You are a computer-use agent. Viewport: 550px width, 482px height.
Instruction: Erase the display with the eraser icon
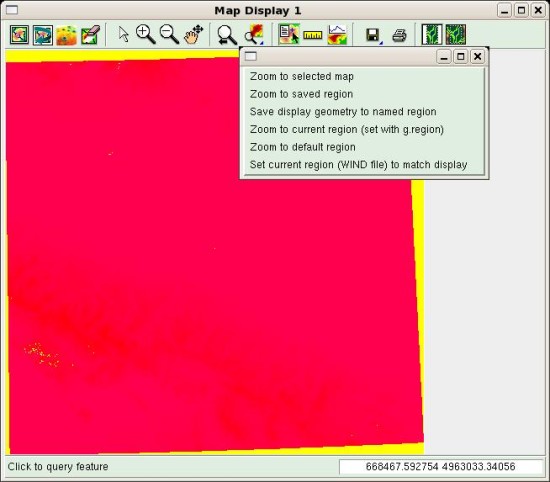[90, 34]
